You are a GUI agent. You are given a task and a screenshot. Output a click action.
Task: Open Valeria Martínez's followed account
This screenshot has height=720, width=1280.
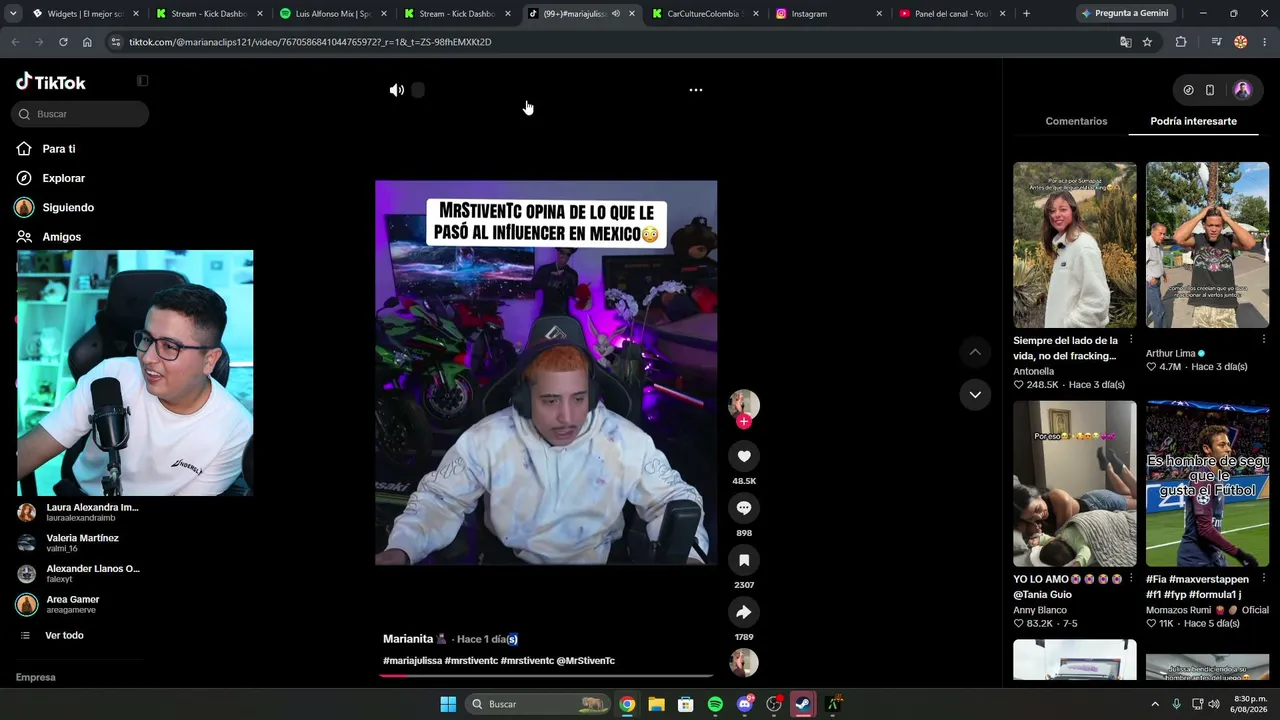(x=80, y=543)
